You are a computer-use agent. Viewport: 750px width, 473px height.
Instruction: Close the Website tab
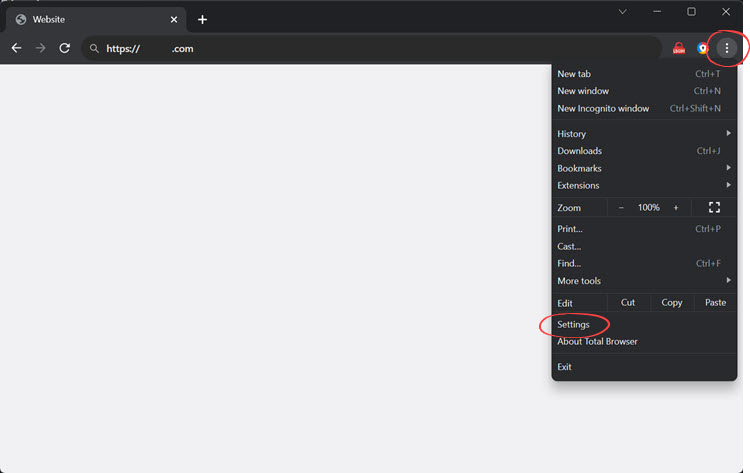174,20
